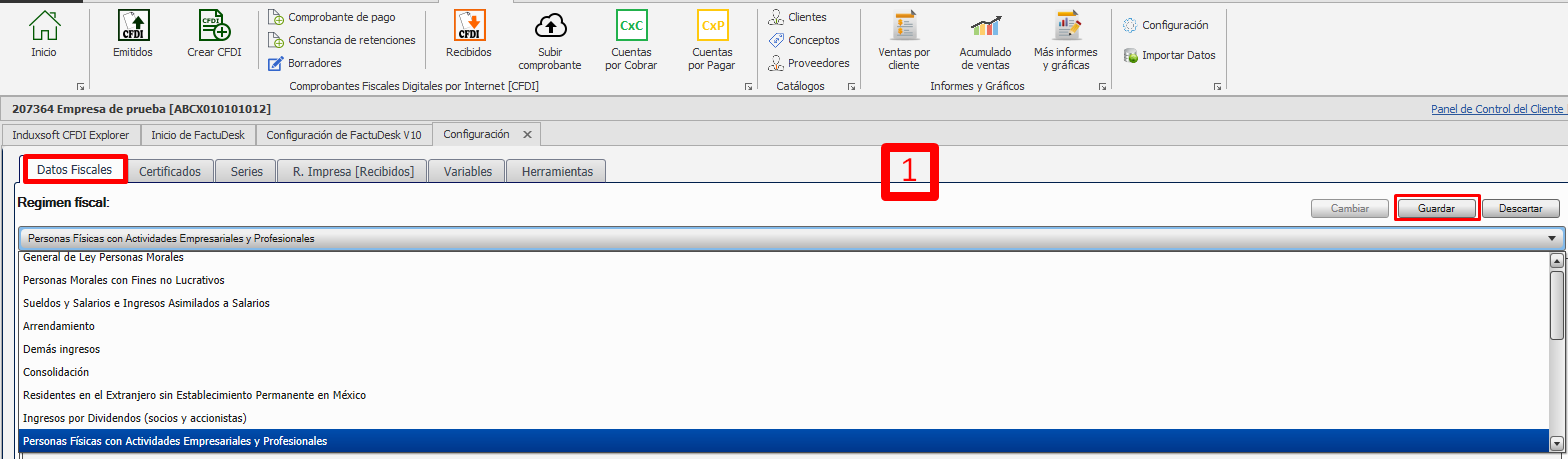
Task: Click the Descartar button
Action: [1521, 209]
